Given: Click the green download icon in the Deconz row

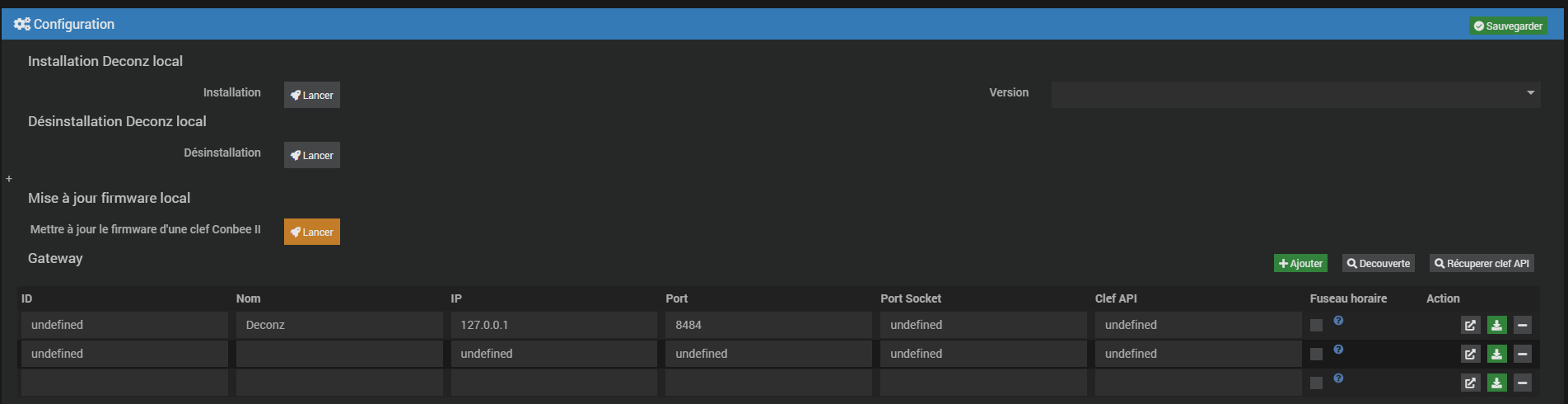Looking at the screenshot, I should click(1496, 325).
